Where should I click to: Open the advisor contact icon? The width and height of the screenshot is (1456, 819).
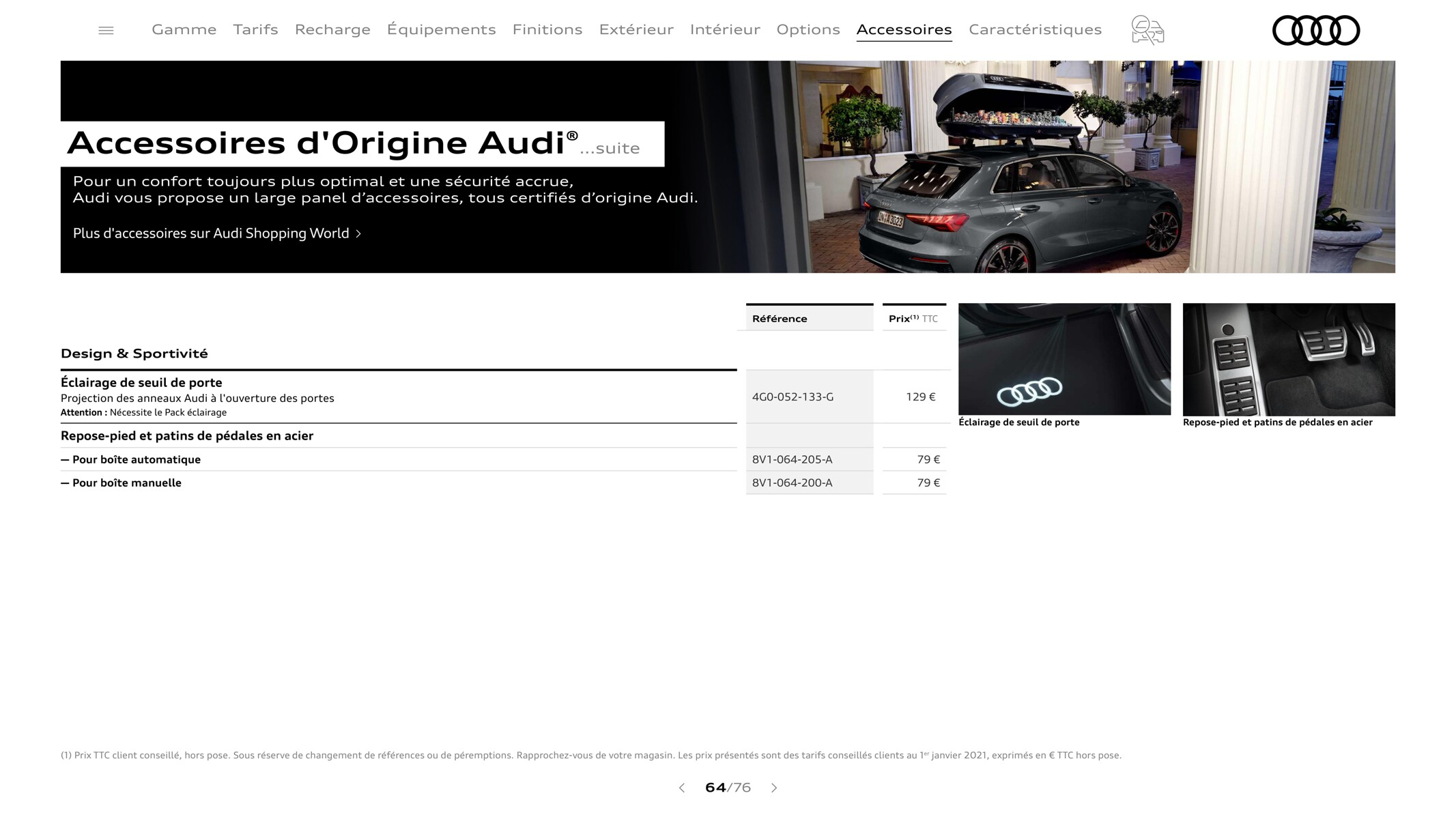click(x=1147, y=30)
